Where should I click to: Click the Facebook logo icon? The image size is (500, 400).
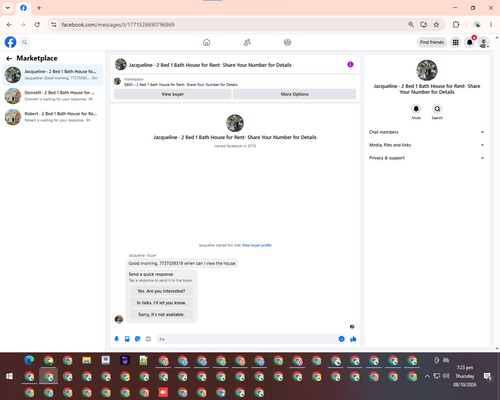tap(10, 42)
